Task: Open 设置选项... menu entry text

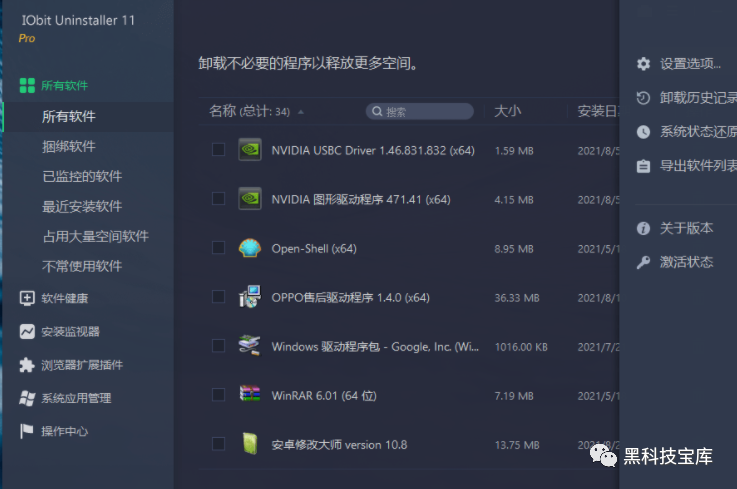Action: point(690,63)
